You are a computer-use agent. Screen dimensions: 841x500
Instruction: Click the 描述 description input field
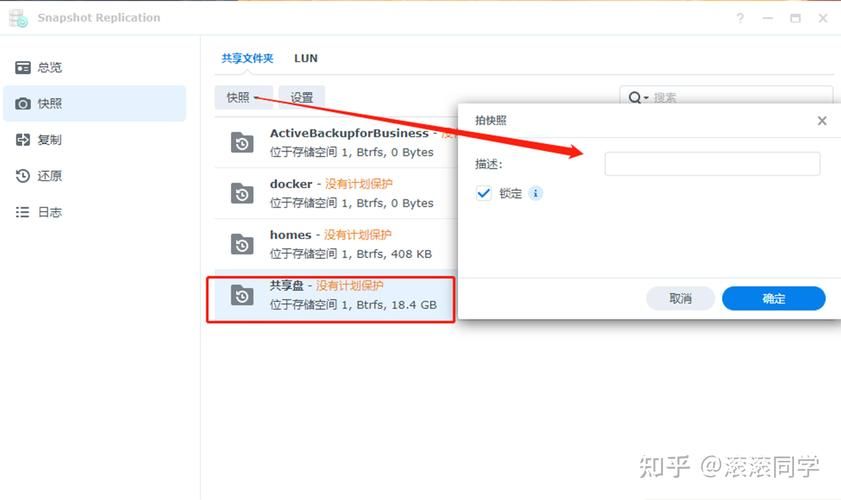(712, 164)
